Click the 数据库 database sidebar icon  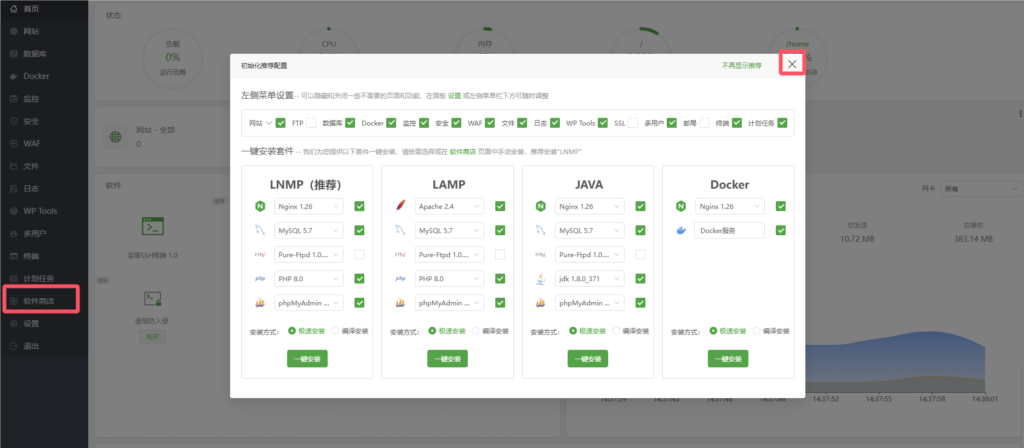[14, 54]
